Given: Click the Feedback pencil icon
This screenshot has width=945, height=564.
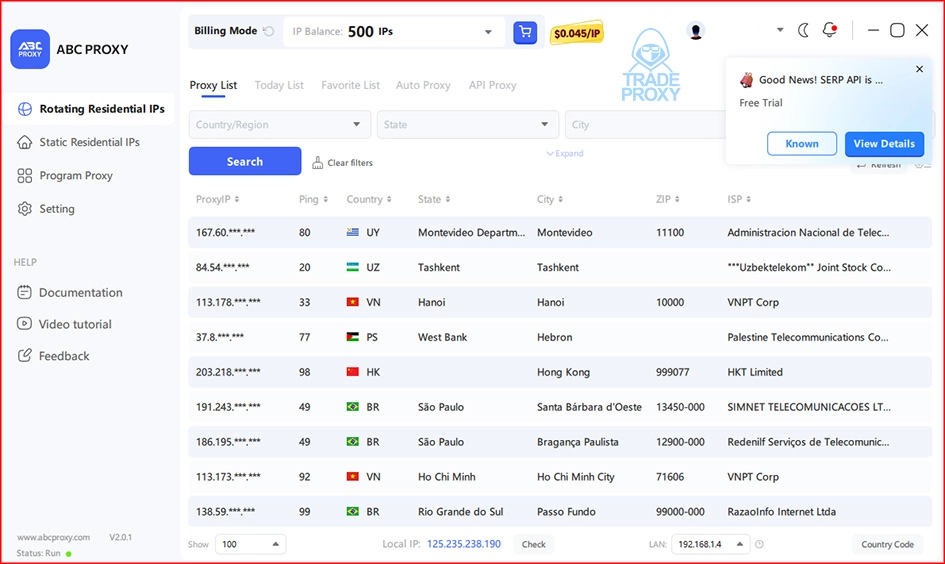Looking at the screenshot, I should coord(24,355).
